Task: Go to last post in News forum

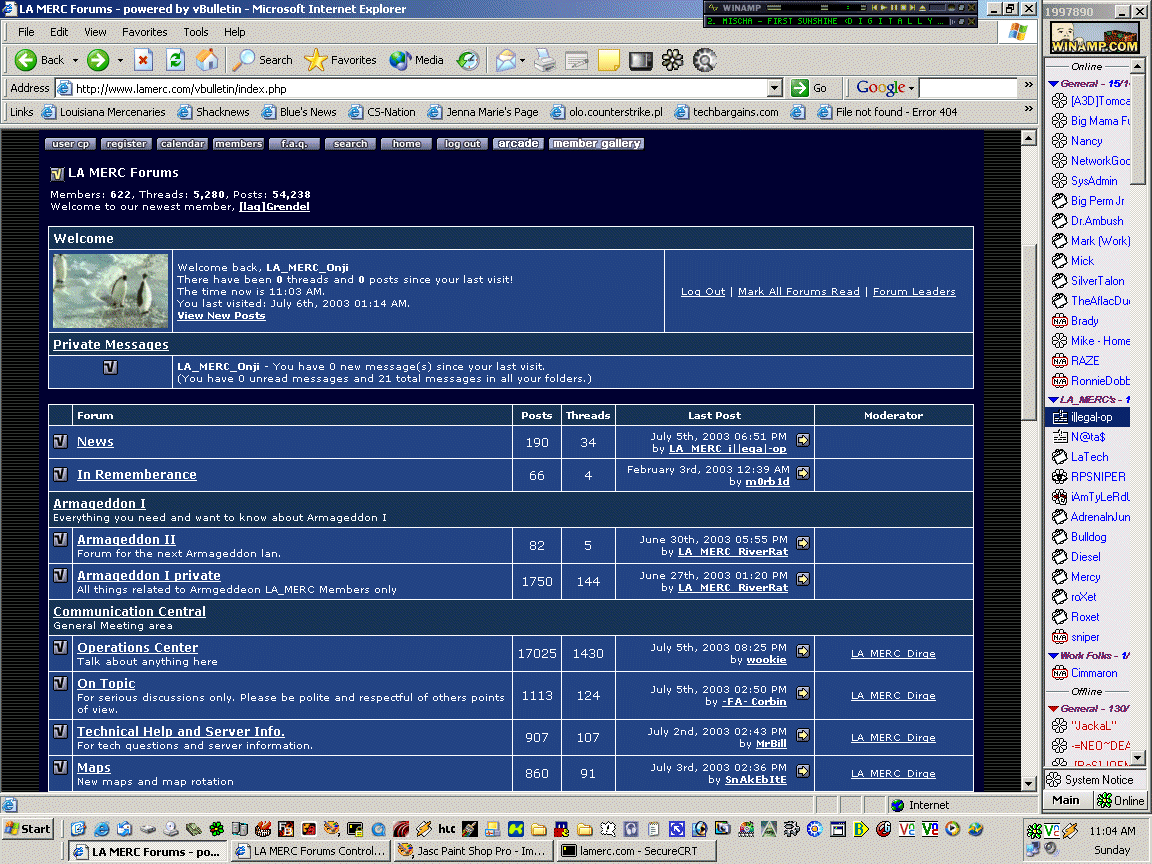Action: (803, 440)
